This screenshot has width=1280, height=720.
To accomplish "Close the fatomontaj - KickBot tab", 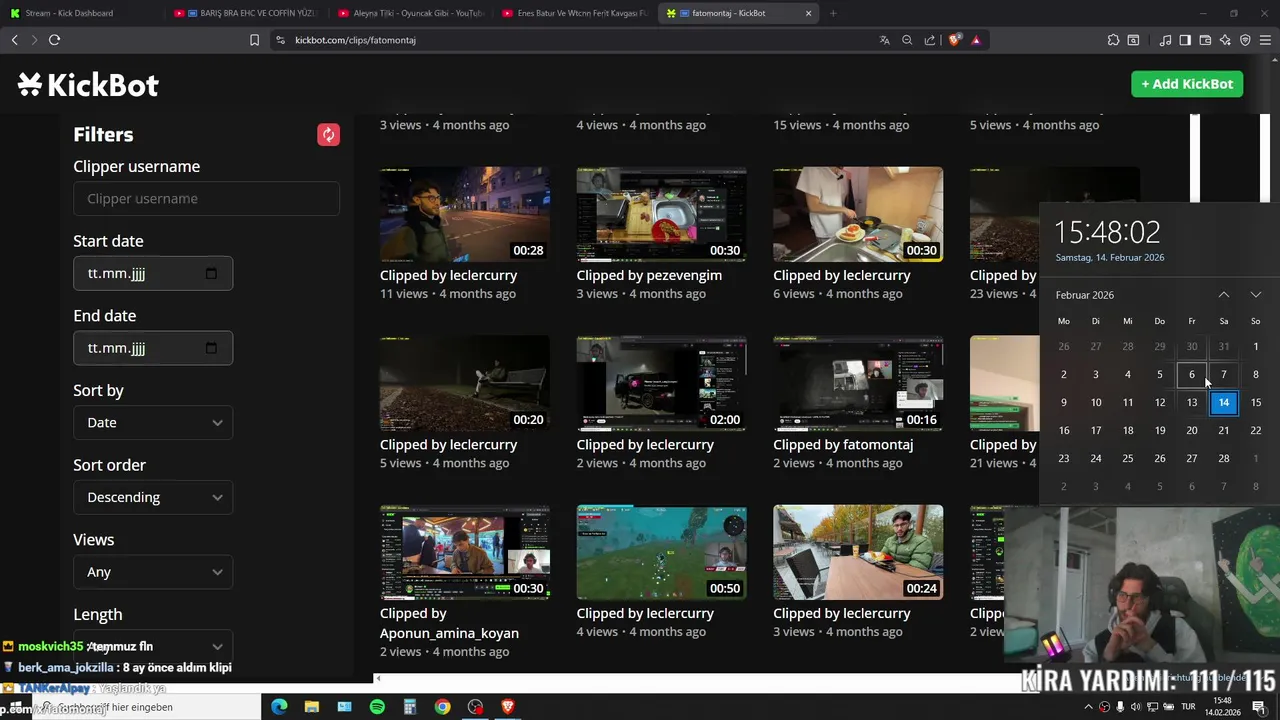I will [x=808, y=13].
